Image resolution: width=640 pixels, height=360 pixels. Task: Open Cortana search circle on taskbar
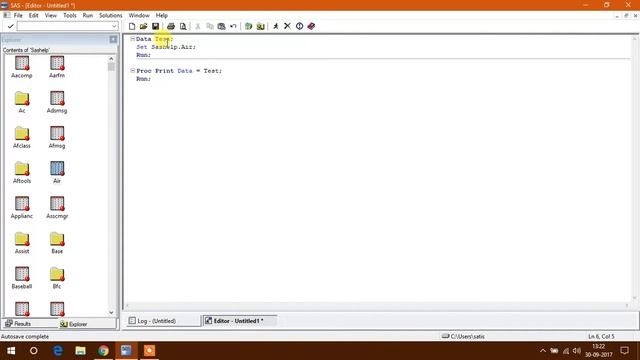(33, 351)
